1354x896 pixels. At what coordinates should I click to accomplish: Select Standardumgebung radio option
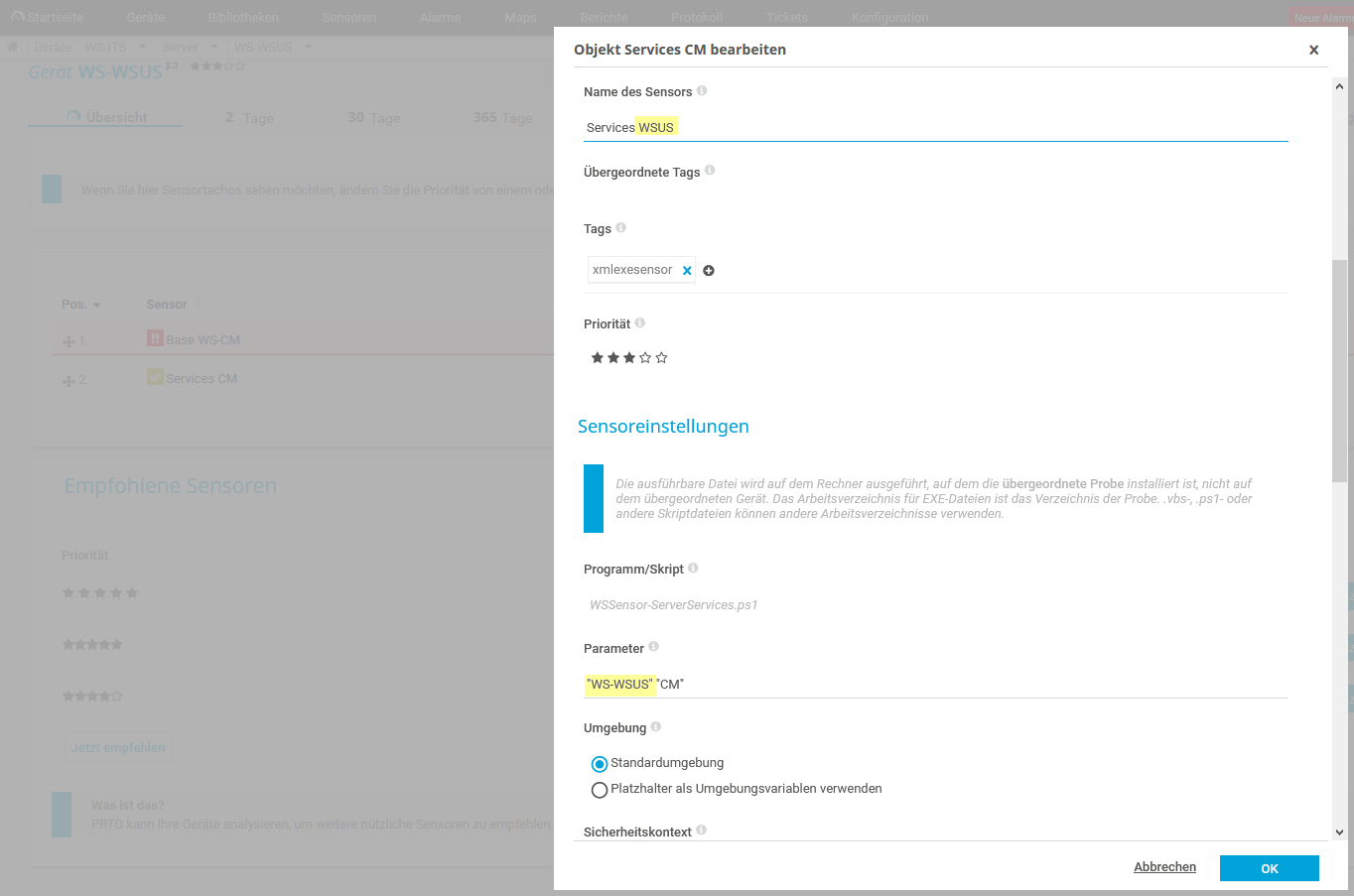pos(600,764)
